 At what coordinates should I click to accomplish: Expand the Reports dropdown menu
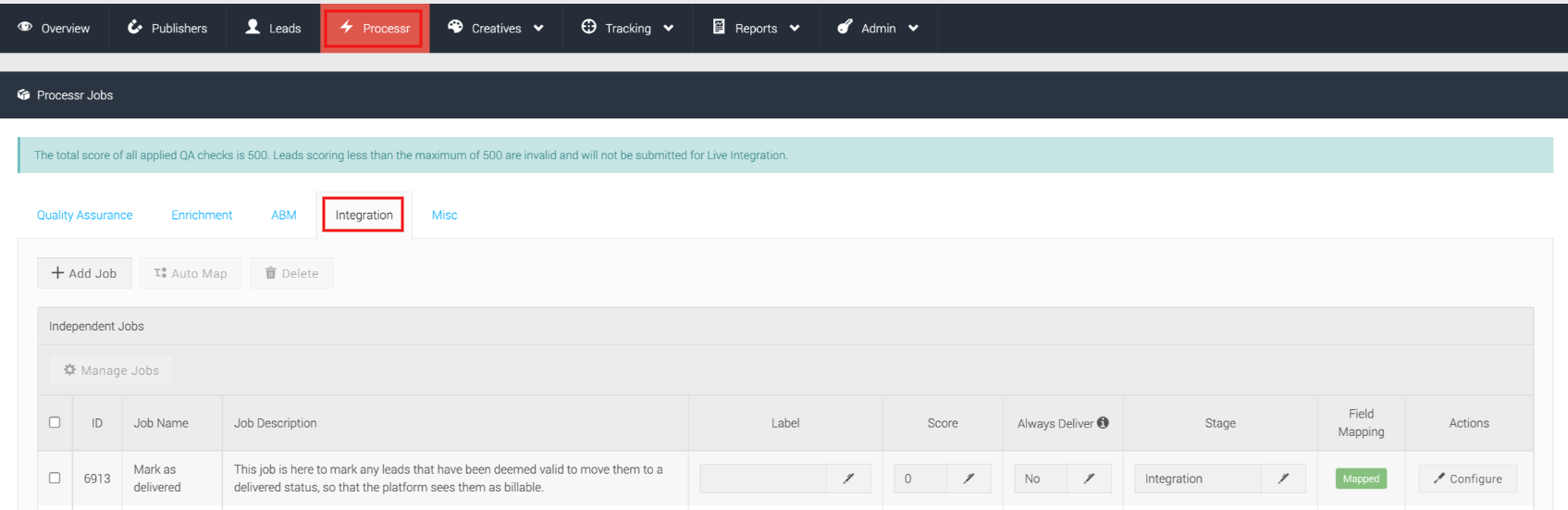(x=756, y=28)
